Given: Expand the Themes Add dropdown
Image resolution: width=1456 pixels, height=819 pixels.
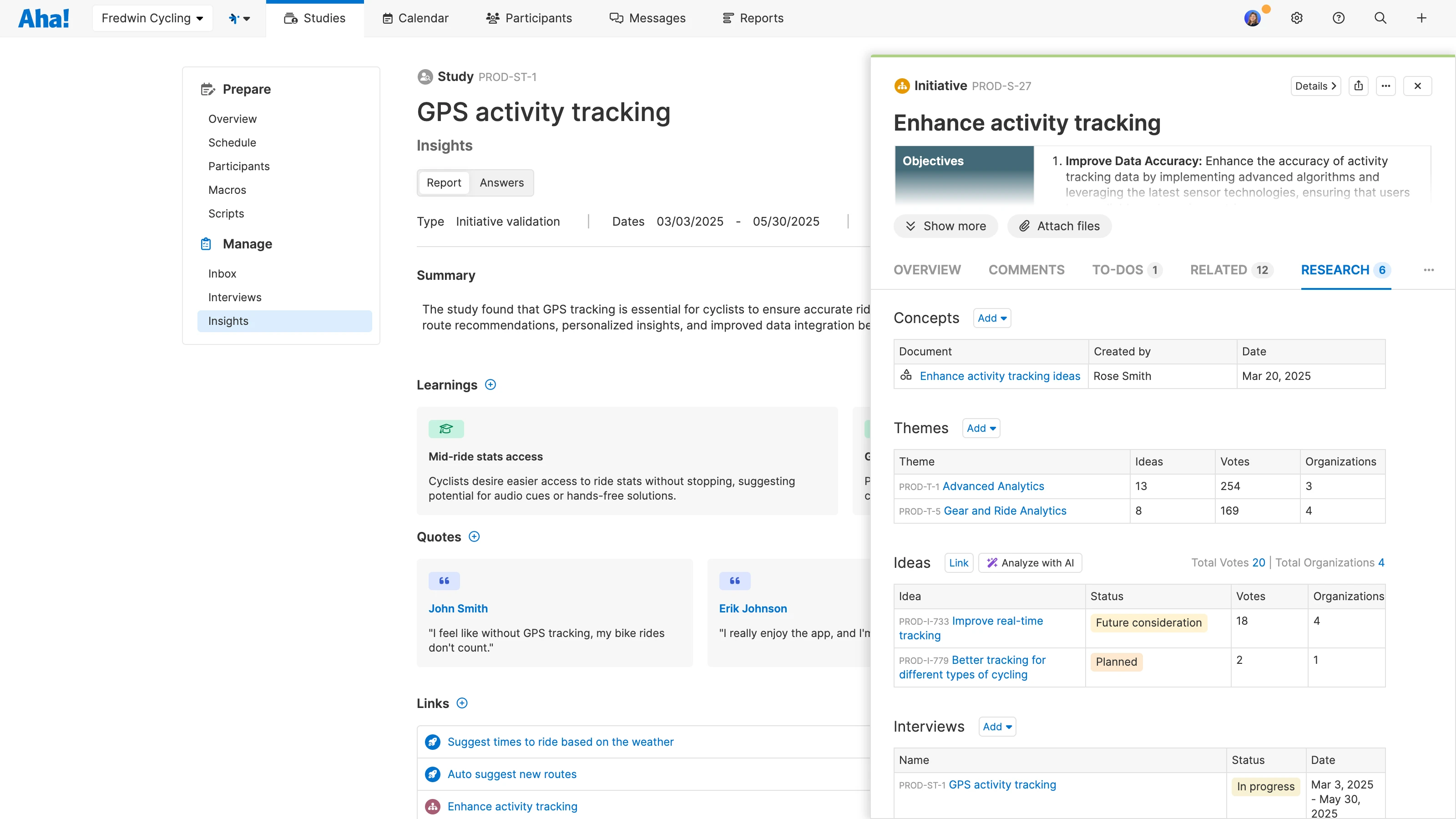Looking at the screenshot, I should click(981, 429).
